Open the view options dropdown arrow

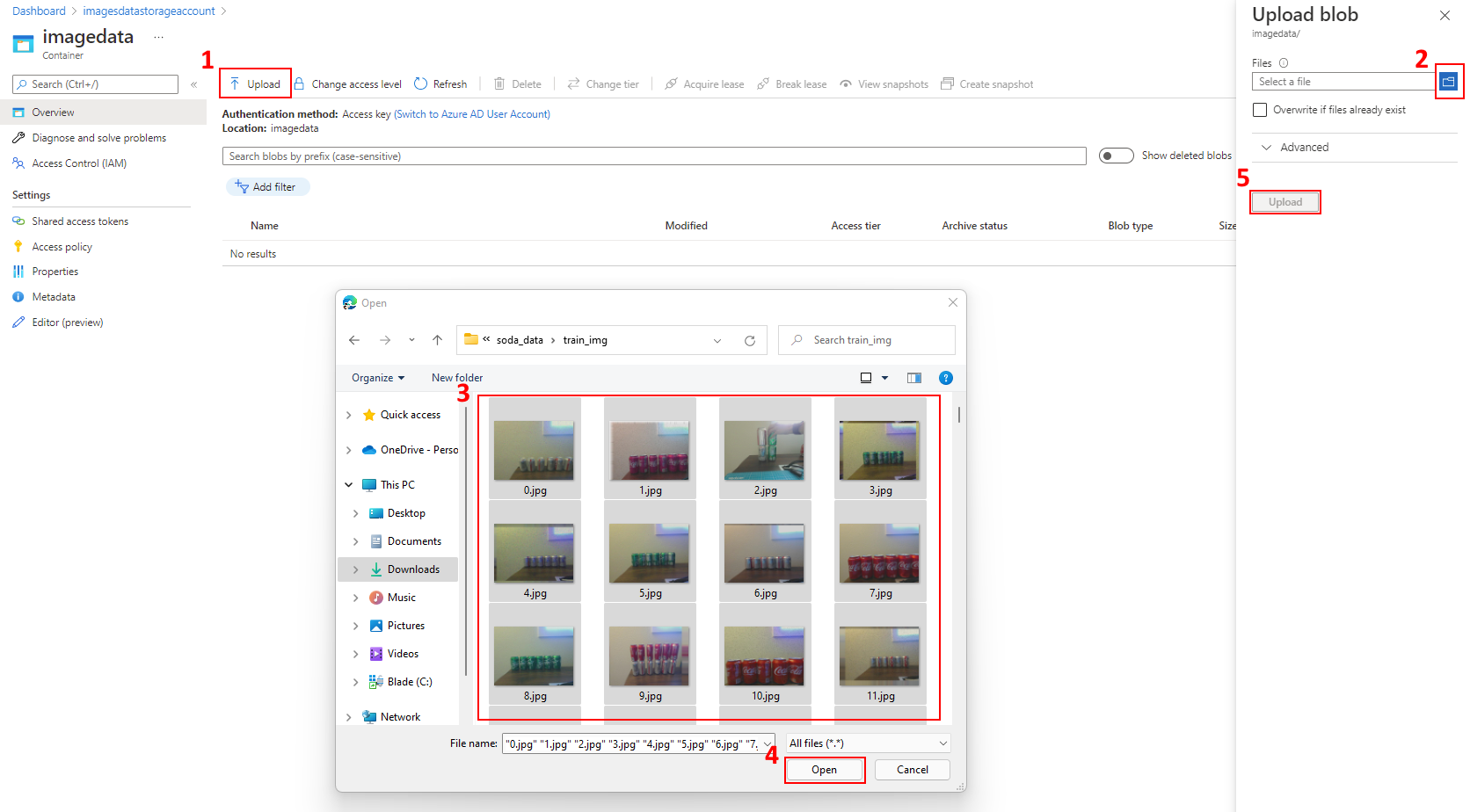[884, 378]
